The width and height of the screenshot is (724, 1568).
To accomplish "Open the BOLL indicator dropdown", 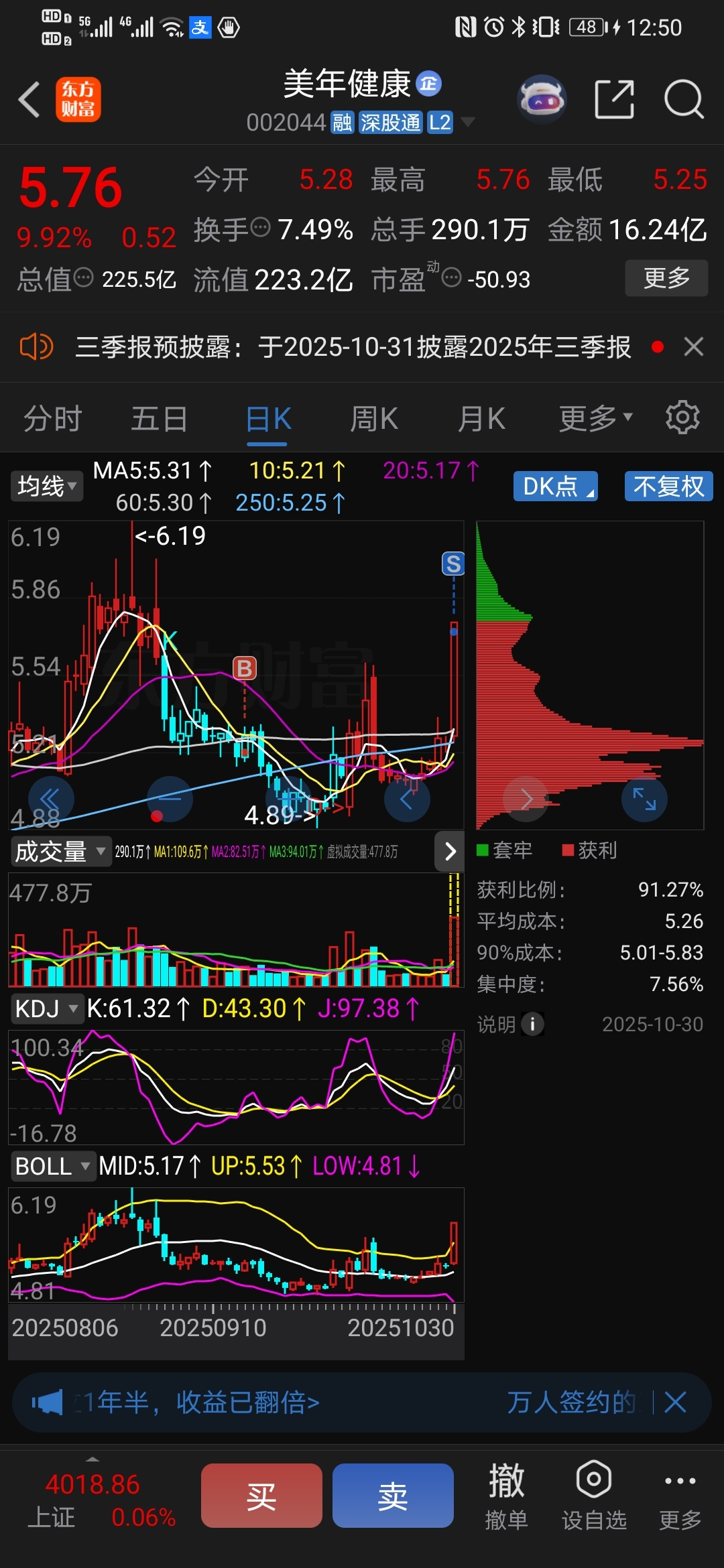I will click(52, 1166).
